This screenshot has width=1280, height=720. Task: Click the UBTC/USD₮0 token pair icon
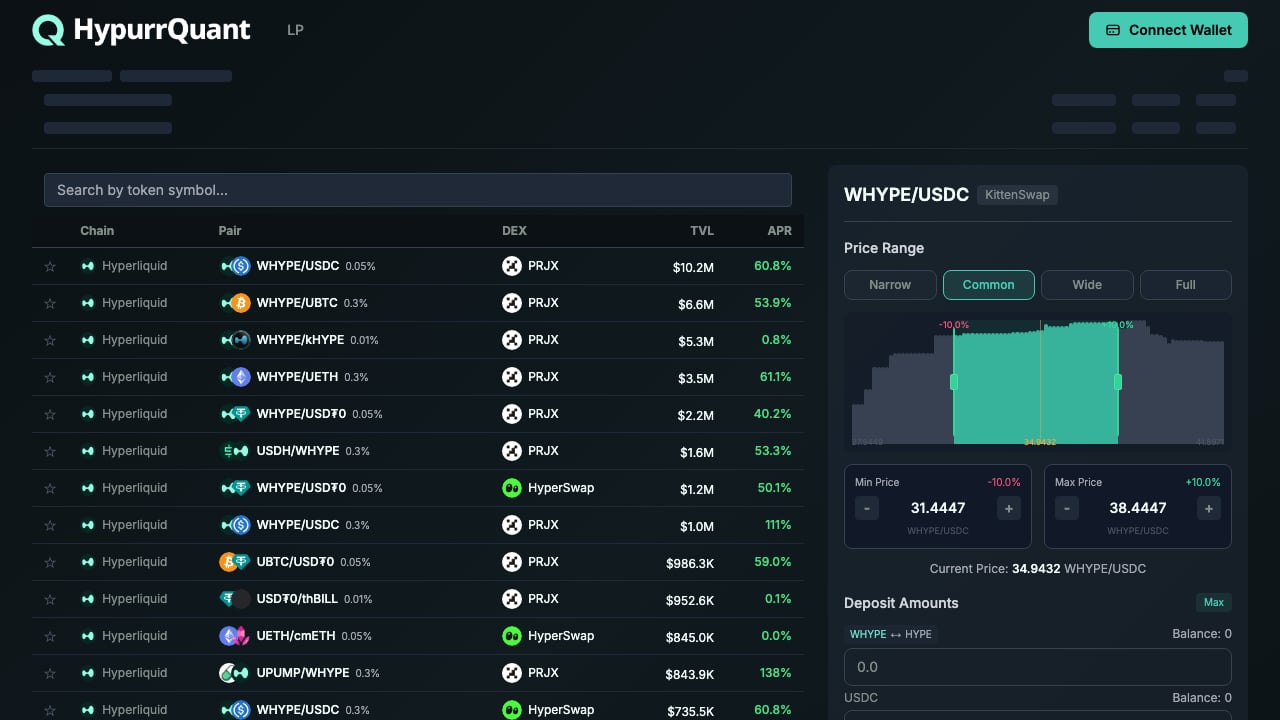pyautogui.click(x=235, y=562)
